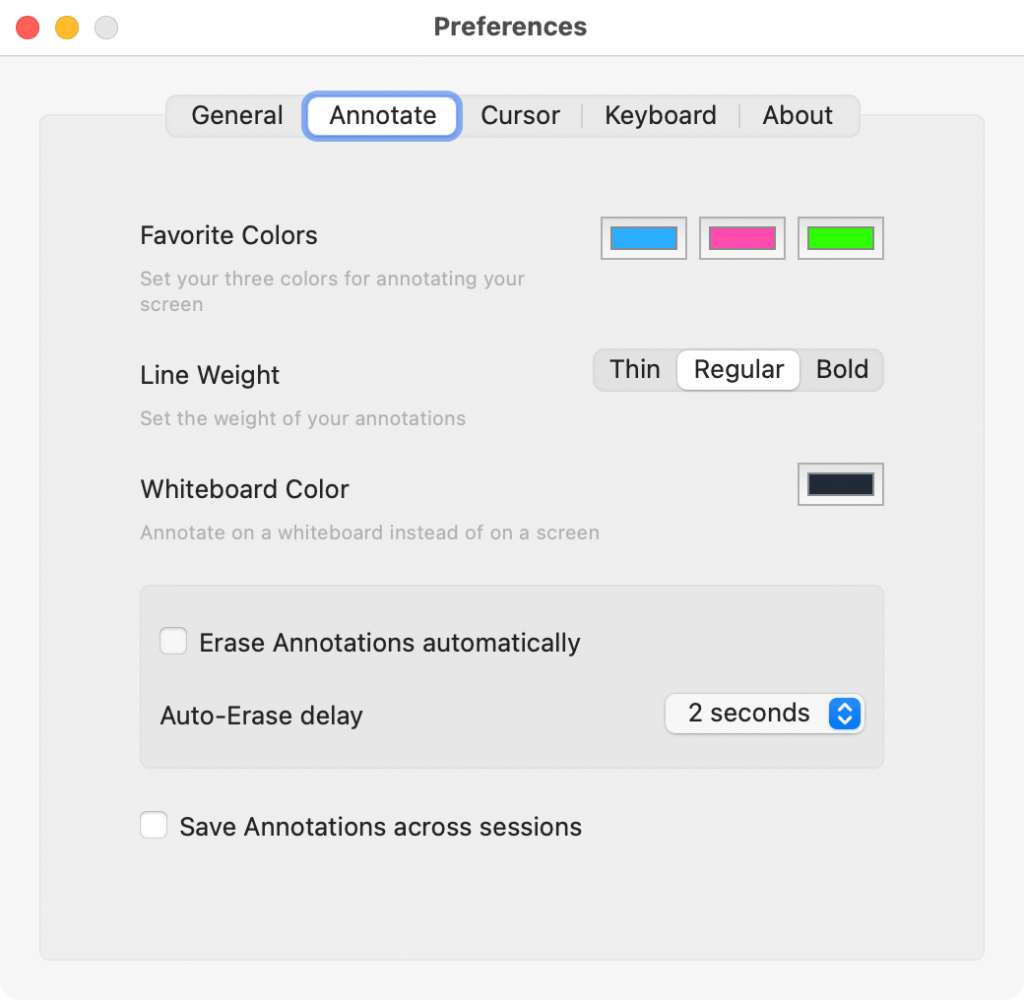Open the Cursor preferences tab
Screen dimensions: 1024x1000
coord(520,115)
